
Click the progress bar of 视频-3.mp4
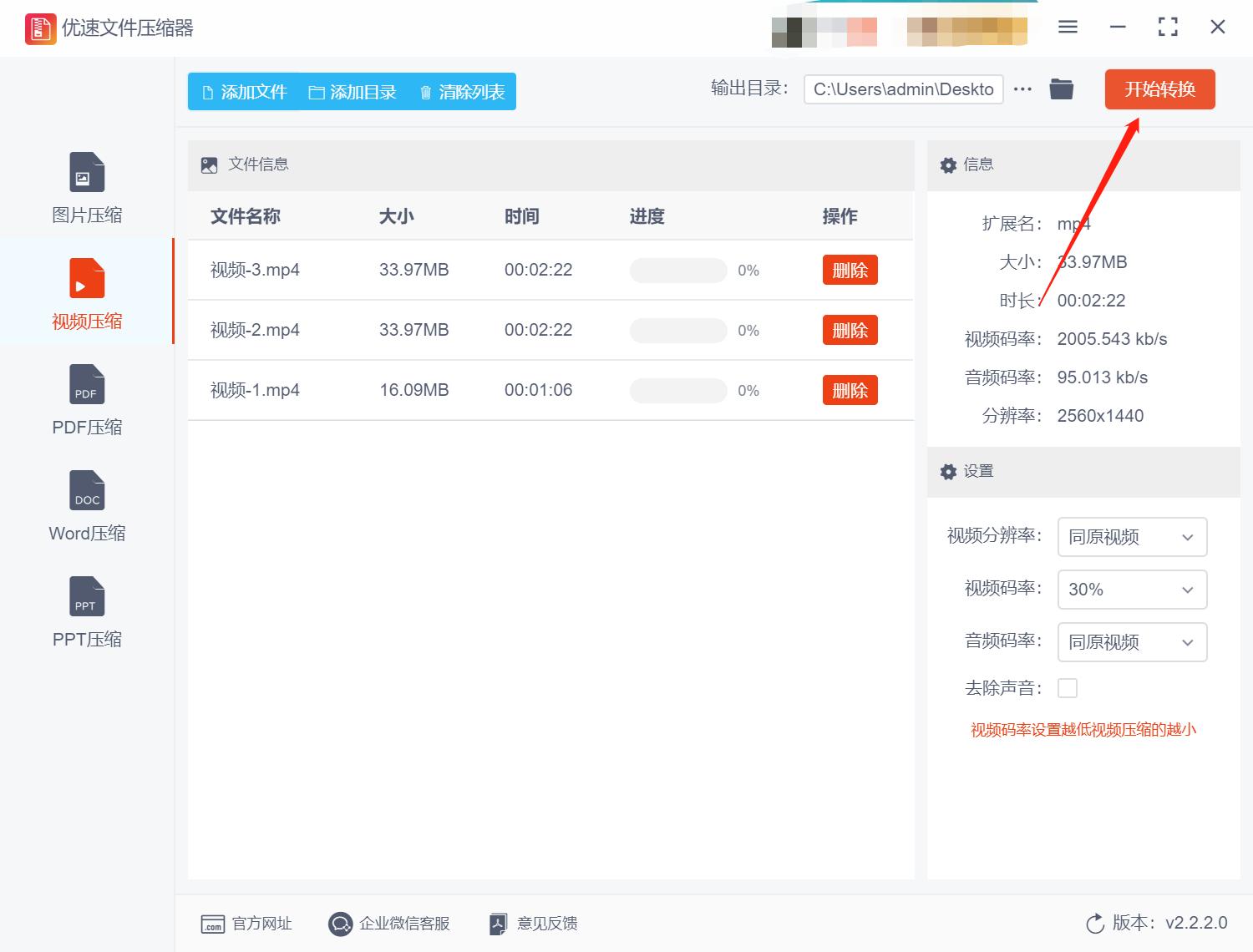tap(677, 270)
